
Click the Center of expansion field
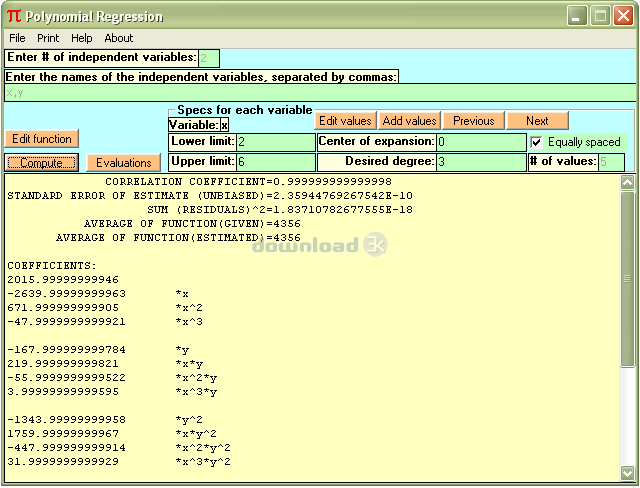[x=481, y=142]
